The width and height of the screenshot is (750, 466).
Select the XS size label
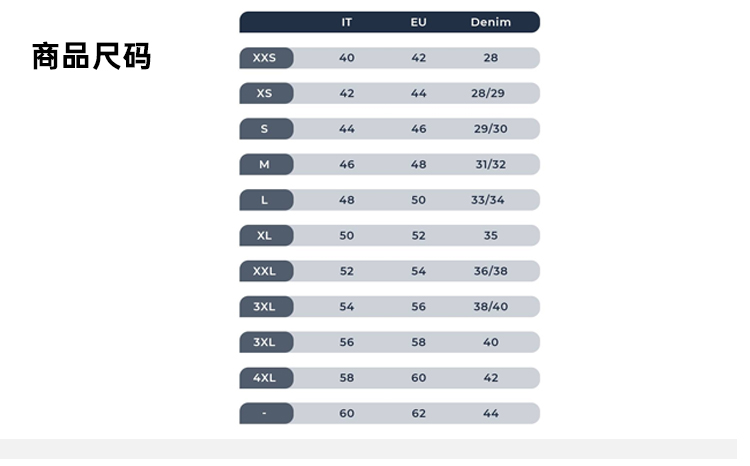[265, 93]
